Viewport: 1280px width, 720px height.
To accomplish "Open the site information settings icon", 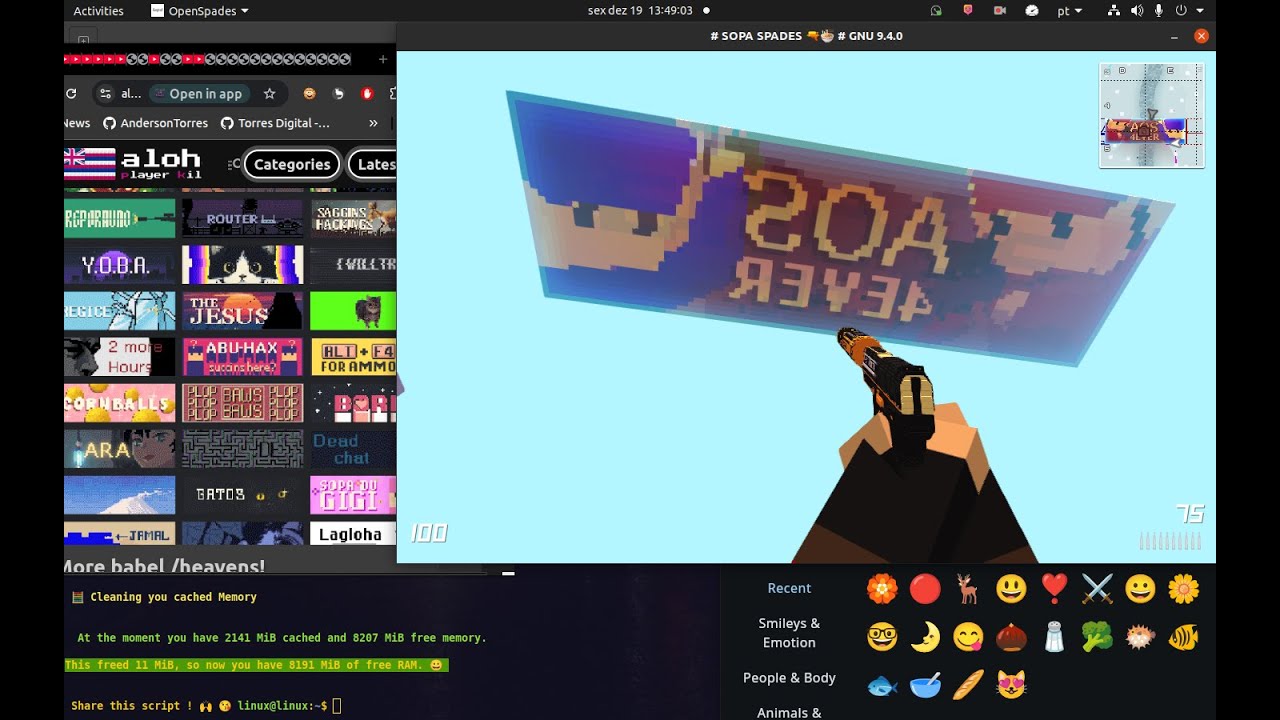I will point(106,94).
